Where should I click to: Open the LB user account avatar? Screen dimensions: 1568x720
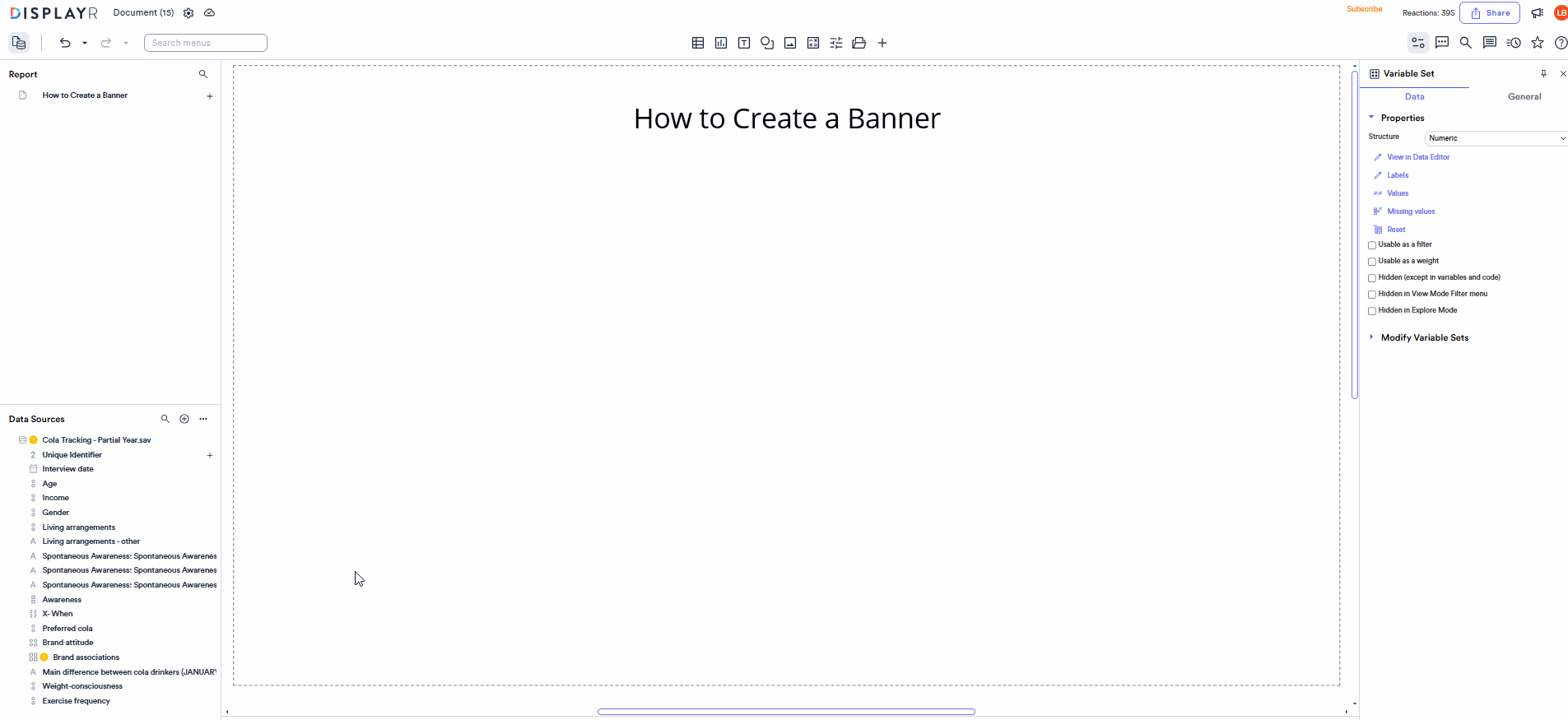tap(1561, 13)
